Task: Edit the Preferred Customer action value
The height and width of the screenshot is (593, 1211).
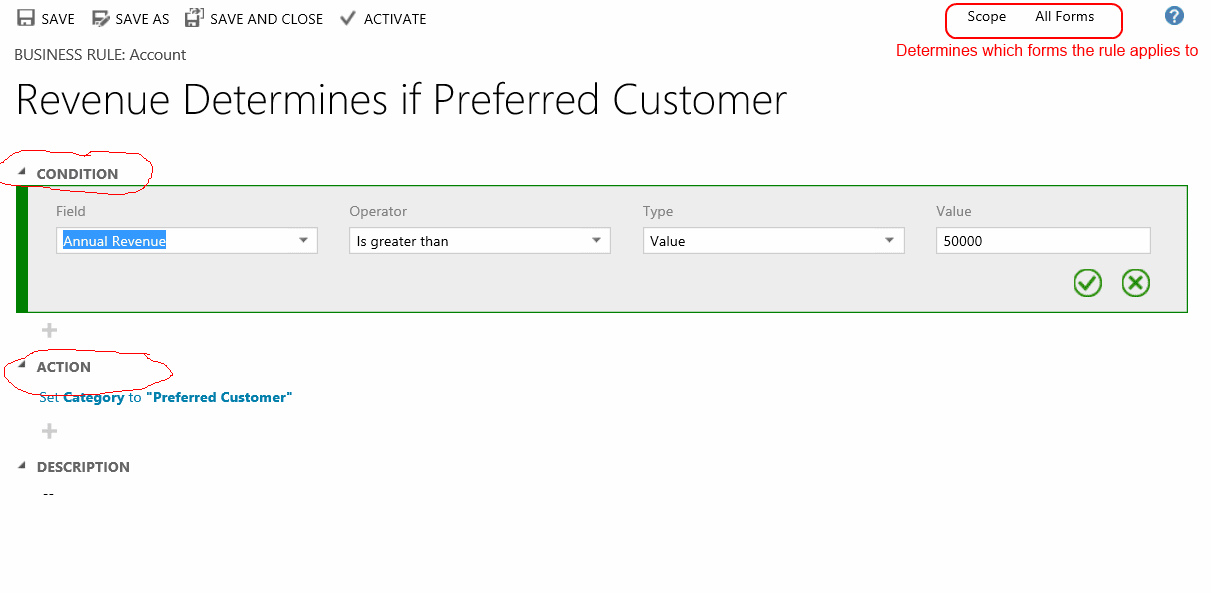Action: pyautogui.click(x=221, y=397)
